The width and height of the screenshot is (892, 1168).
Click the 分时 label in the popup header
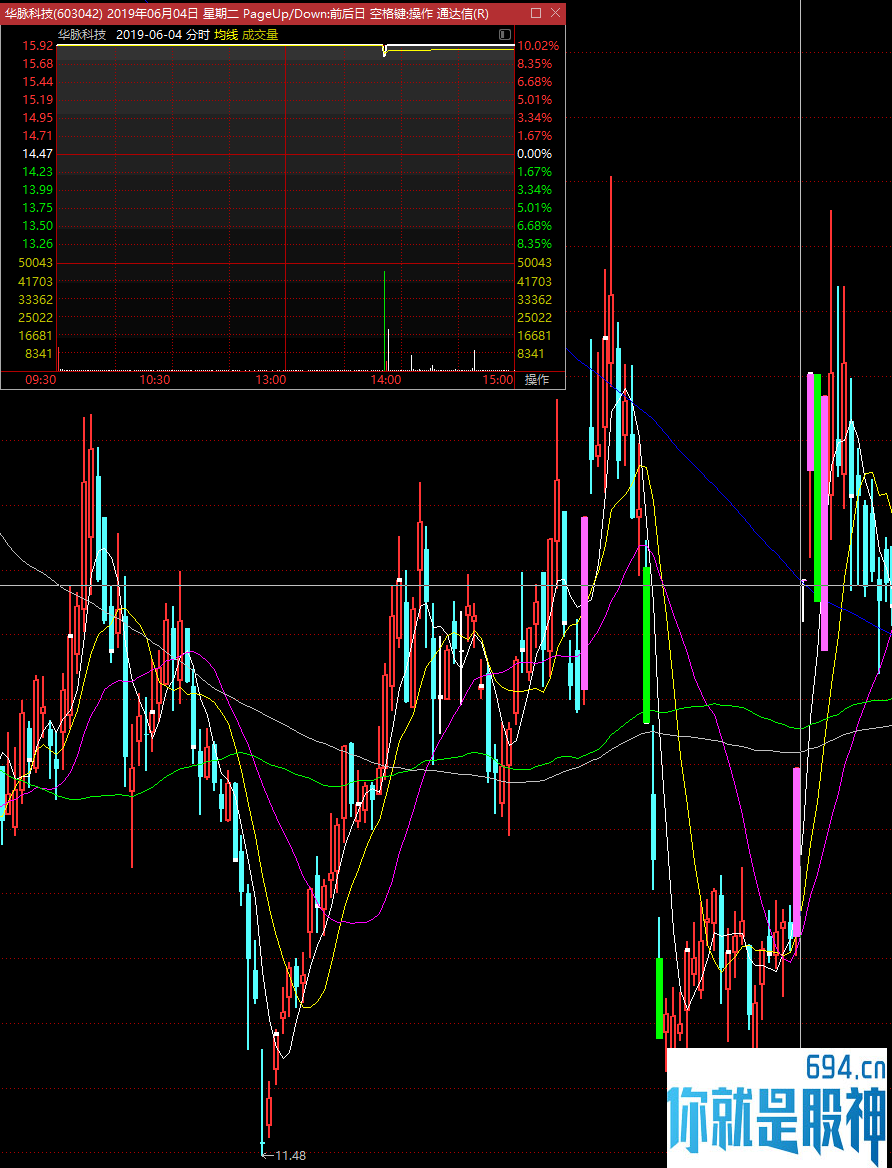tap(197, 34)
